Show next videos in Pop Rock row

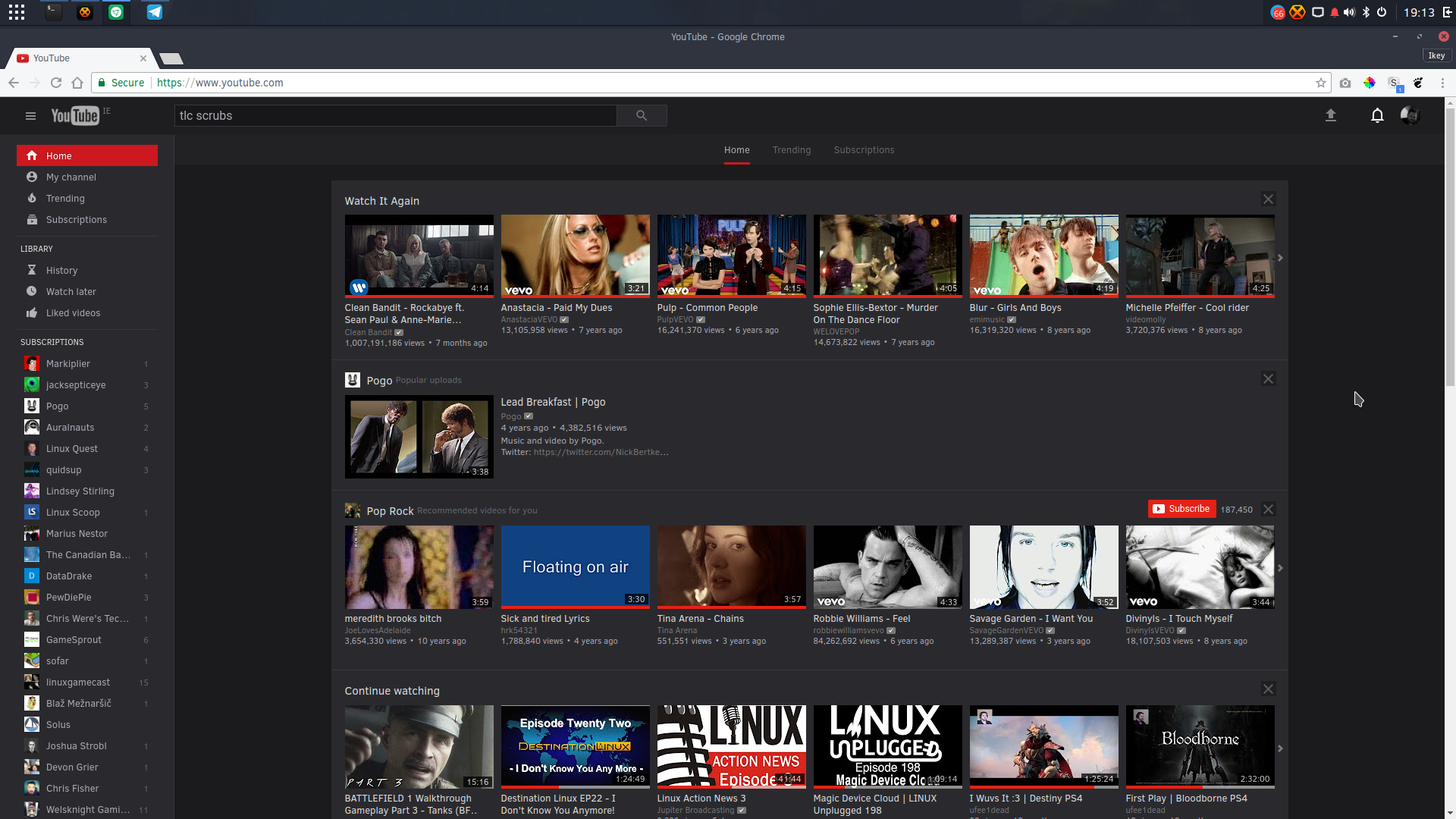tap(1280, 568)
